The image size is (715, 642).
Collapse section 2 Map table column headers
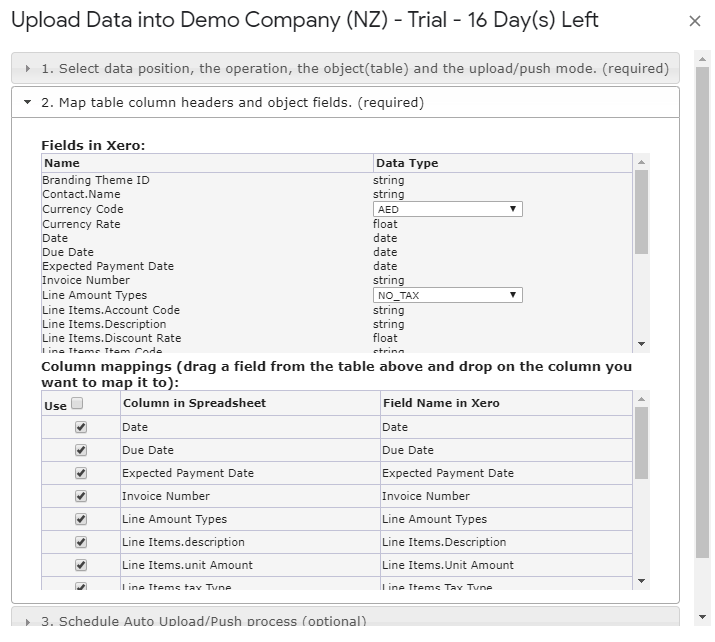tap(345, 103)
